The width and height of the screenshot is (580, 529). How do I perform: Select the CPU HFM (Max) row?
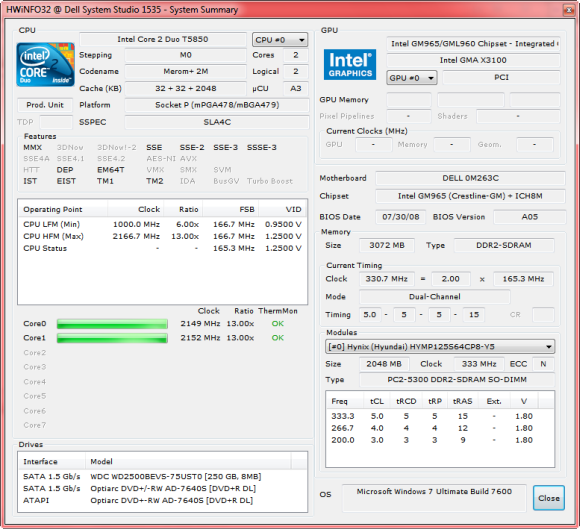162,236
